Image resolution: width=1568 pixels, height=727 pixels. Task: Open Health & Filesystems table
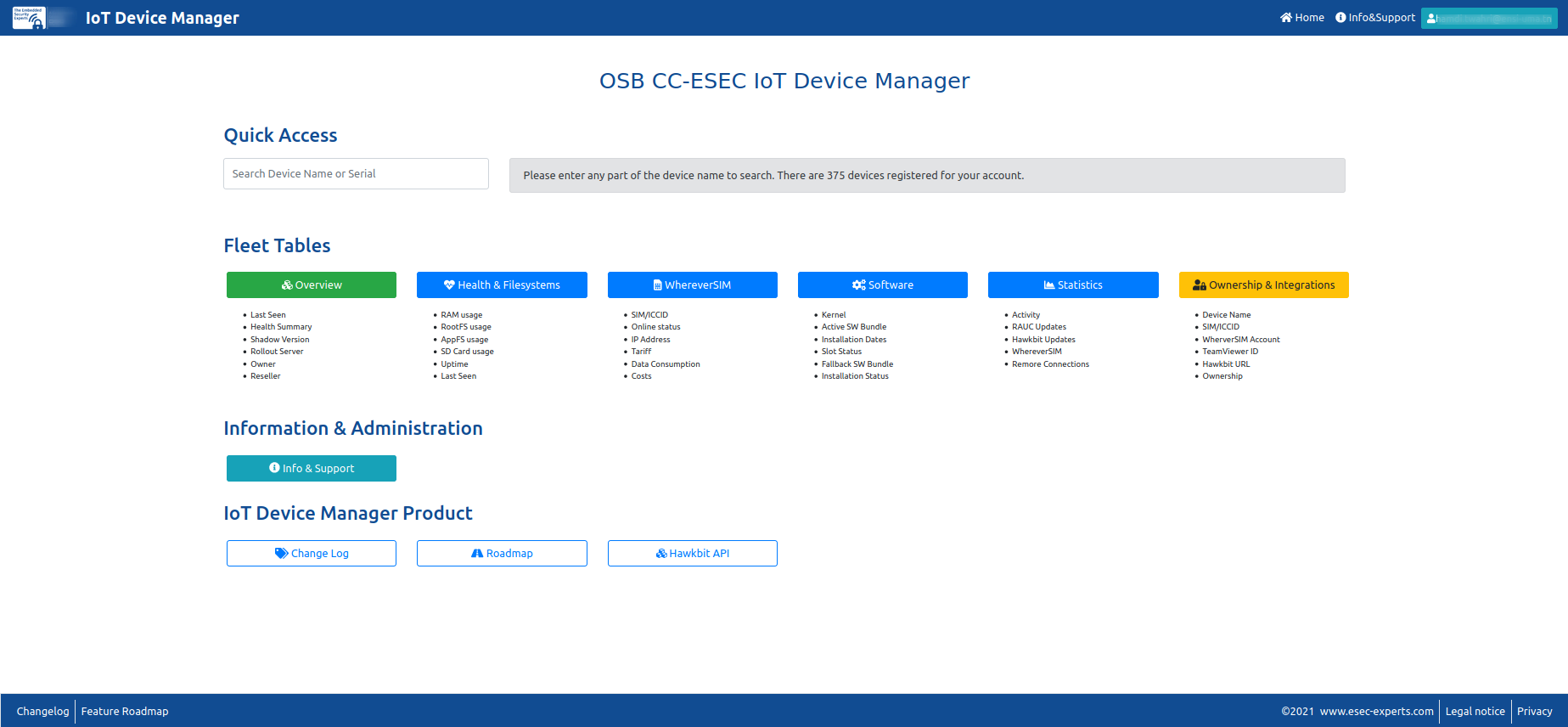coord(502,285)
